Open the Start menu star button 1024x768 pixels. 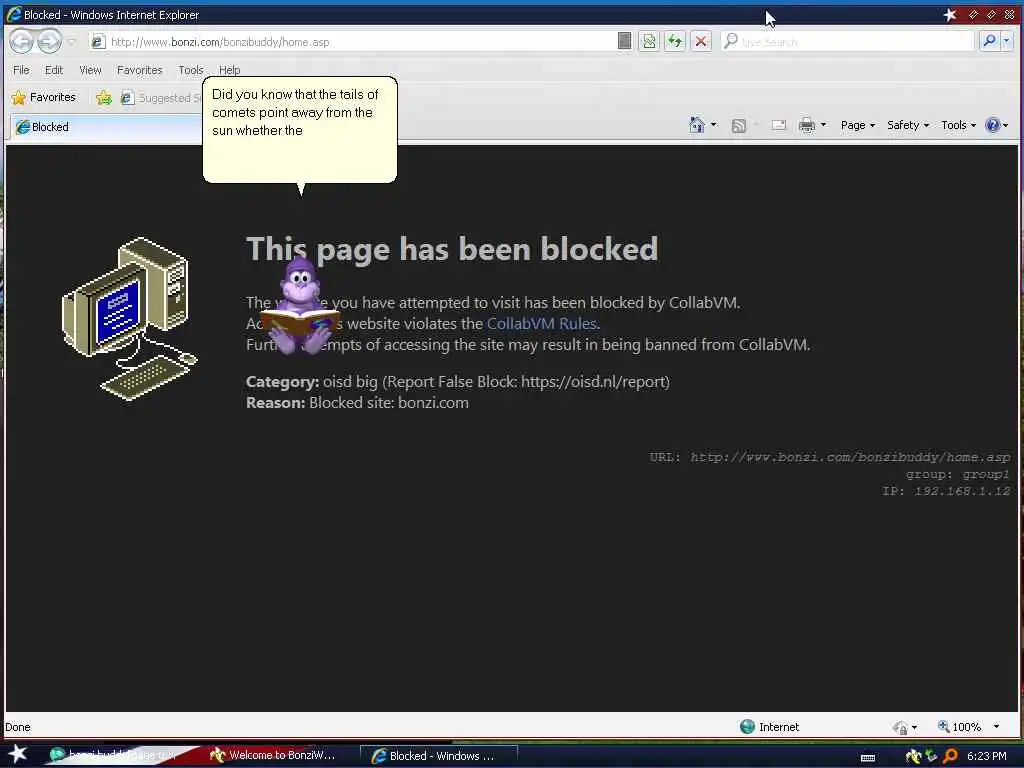[x=18, y=754]
